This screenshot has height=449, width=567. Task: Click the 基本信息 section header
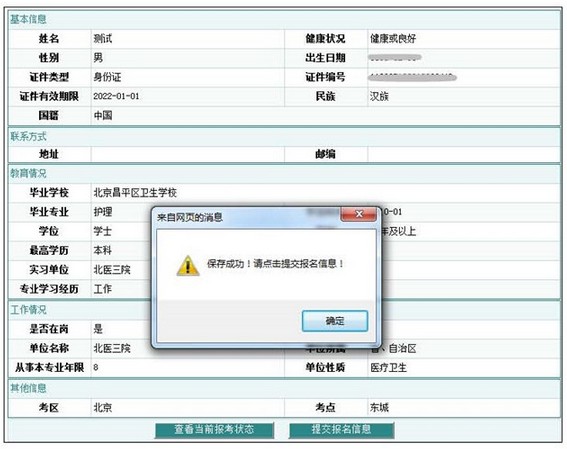[28, 19]
